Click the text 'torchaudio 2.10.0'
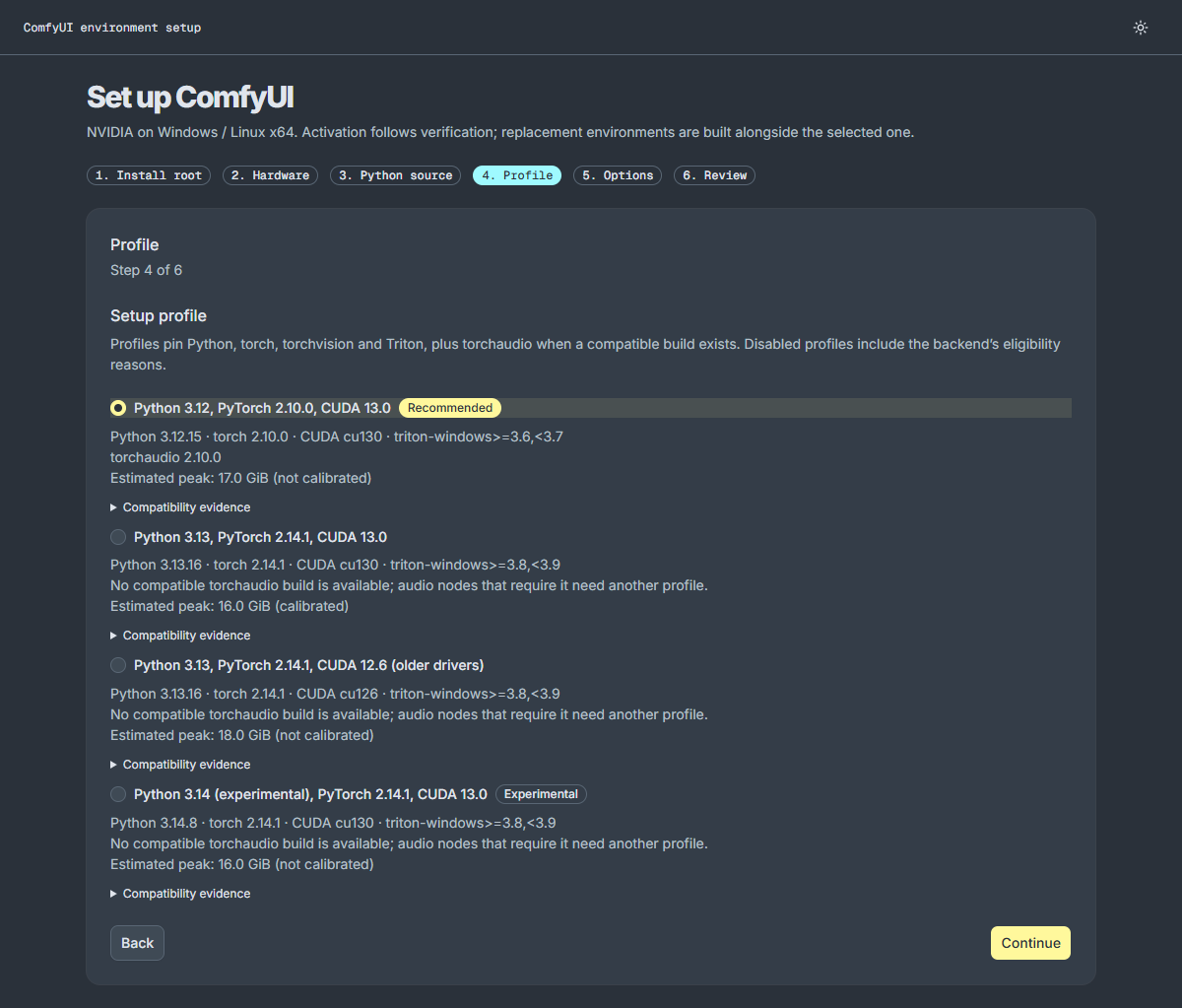This screenshot has height=1008, width=1182. point(165,457)
